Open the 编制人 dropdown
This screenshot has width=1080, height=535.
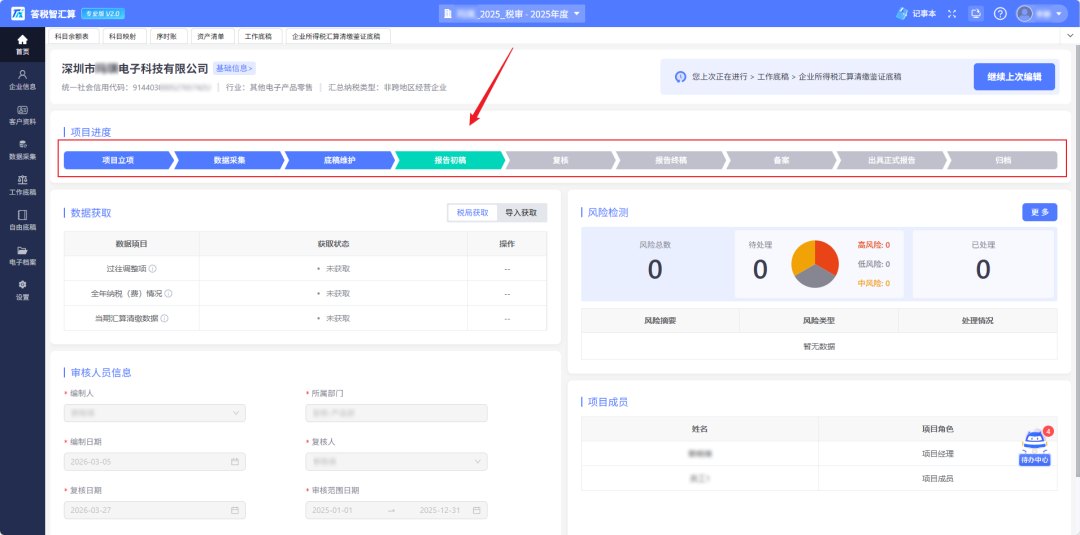pyautogui.click(x=154, y=412)
